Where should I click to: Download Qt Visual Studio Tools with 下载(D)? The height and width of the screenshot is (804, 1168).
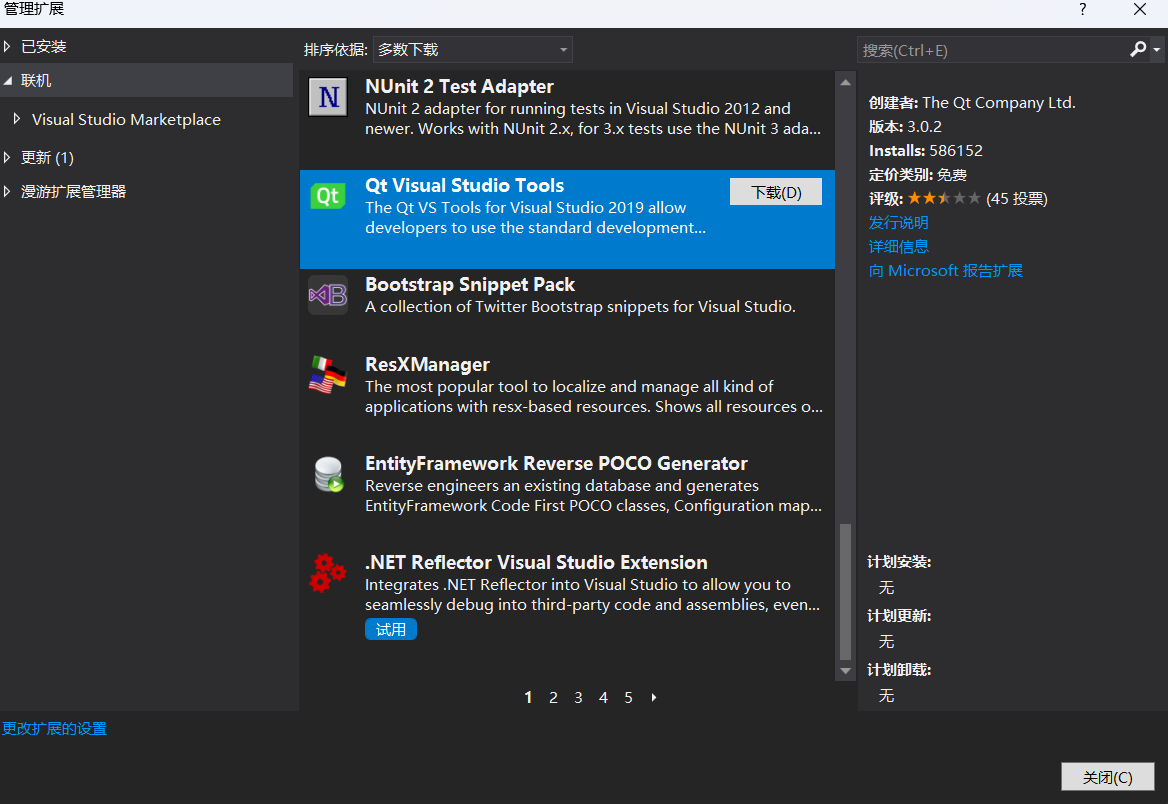775,192
